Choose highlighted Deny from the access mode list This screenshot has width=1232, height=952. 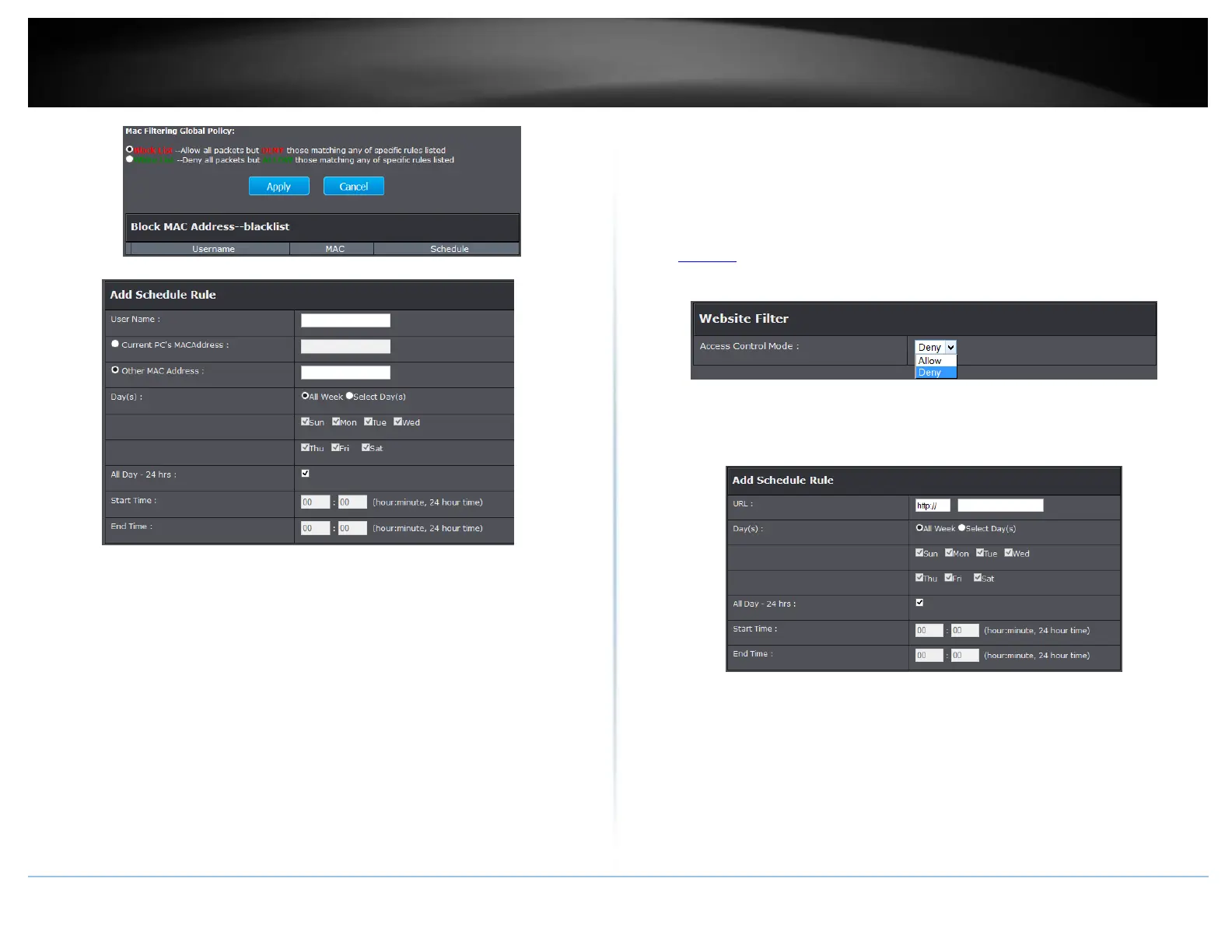pos(936,373)
